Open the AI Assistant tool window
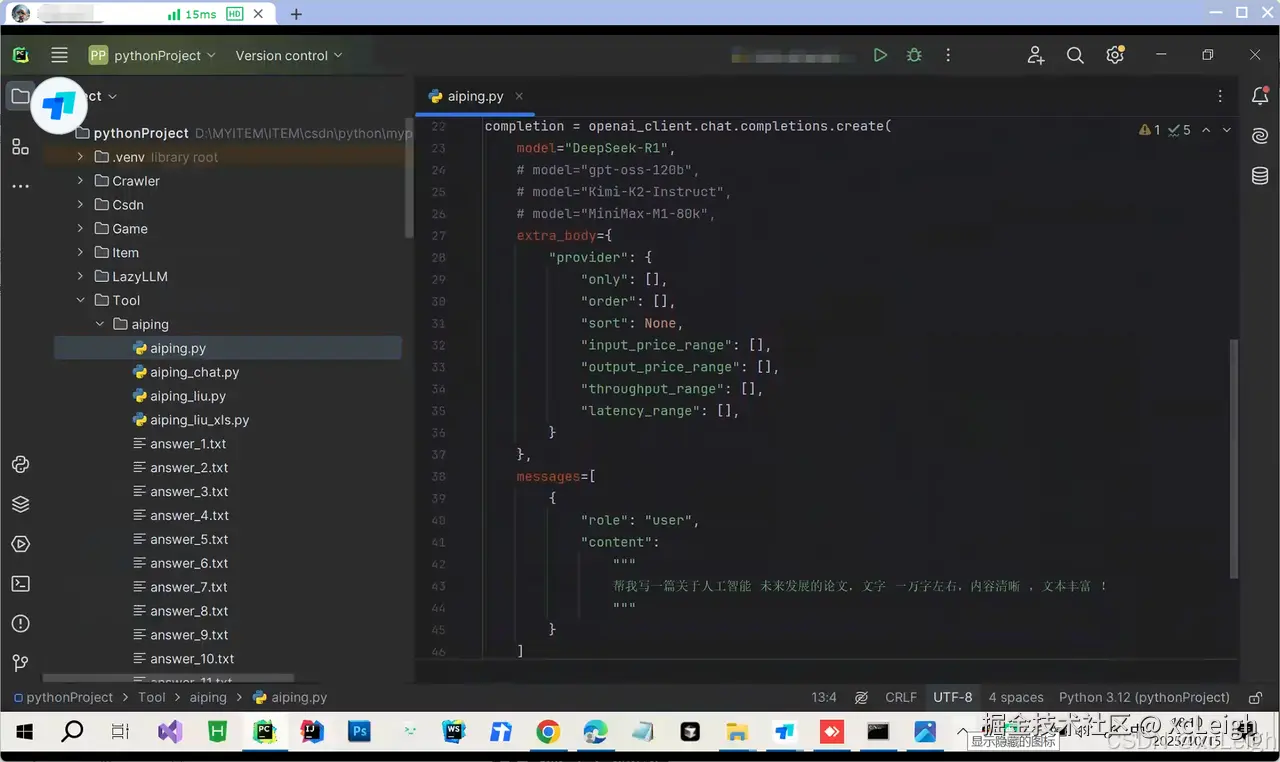The height and width of the screenshot is (762, 1280). [x=1260, y=136]
